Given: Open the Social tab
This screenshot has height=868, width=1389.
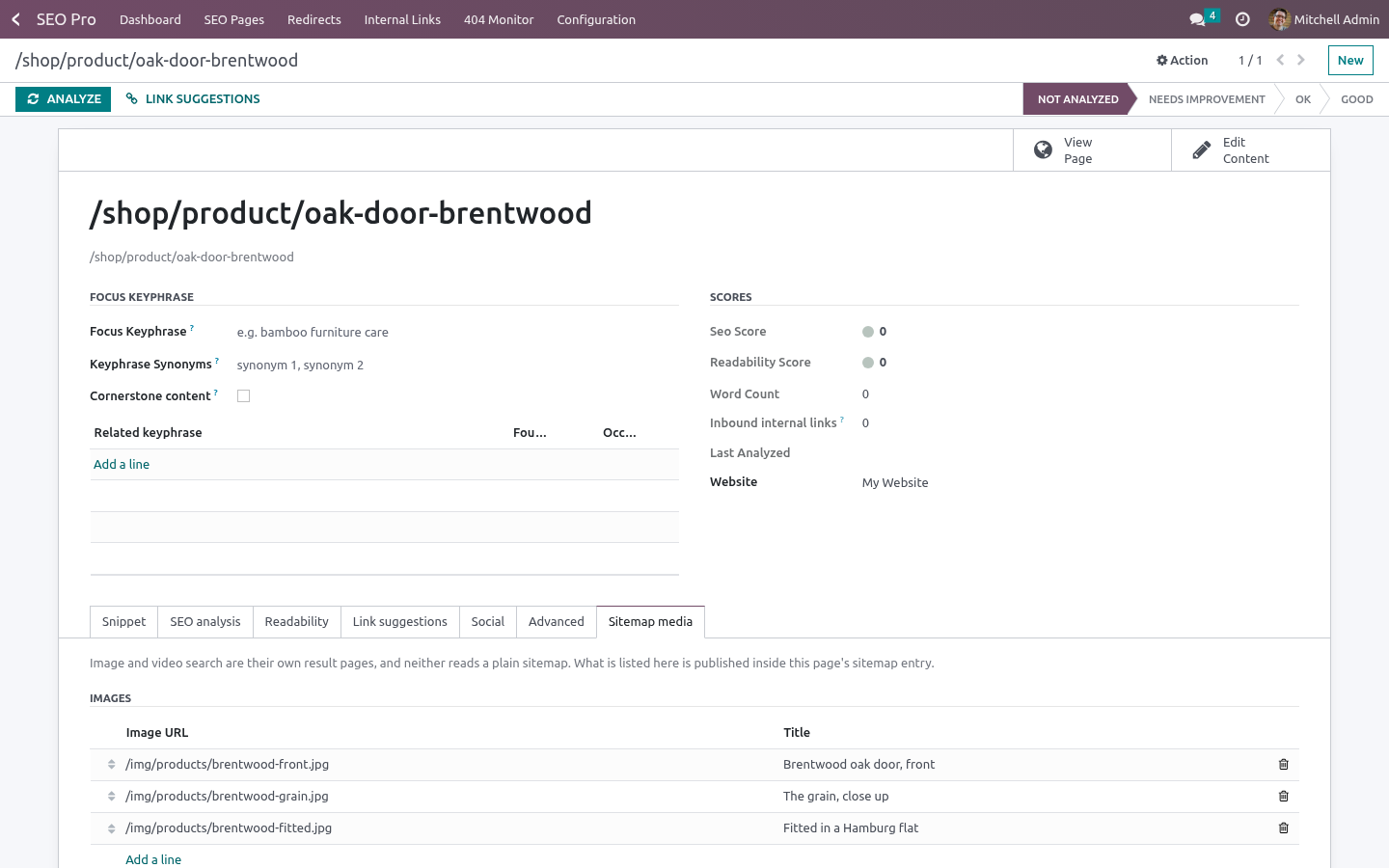Looking at the screenshot, I should coord(488,622).
